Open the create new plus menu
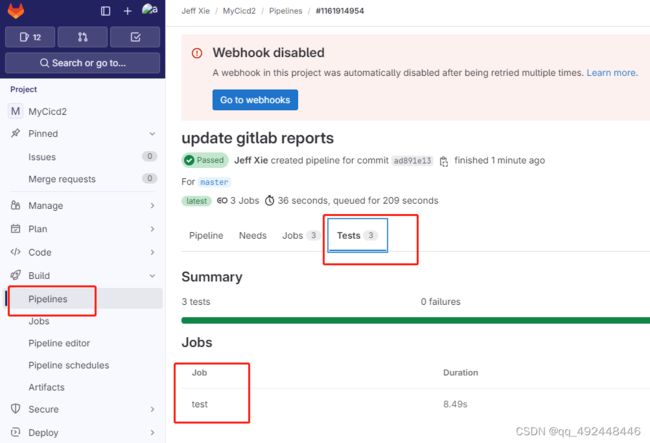The image size is (650, 443). 128,11
